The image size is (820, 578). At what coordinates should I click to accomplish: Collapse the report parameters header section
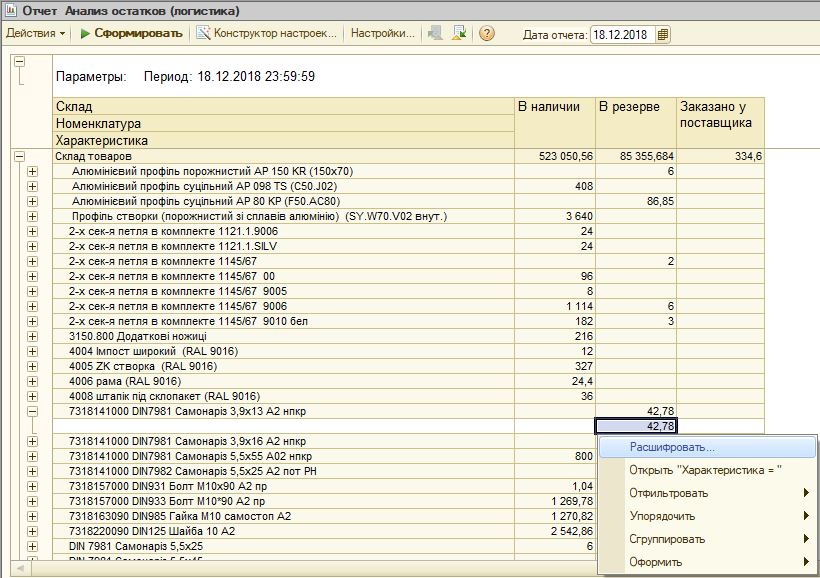click(x=18, y=61)
